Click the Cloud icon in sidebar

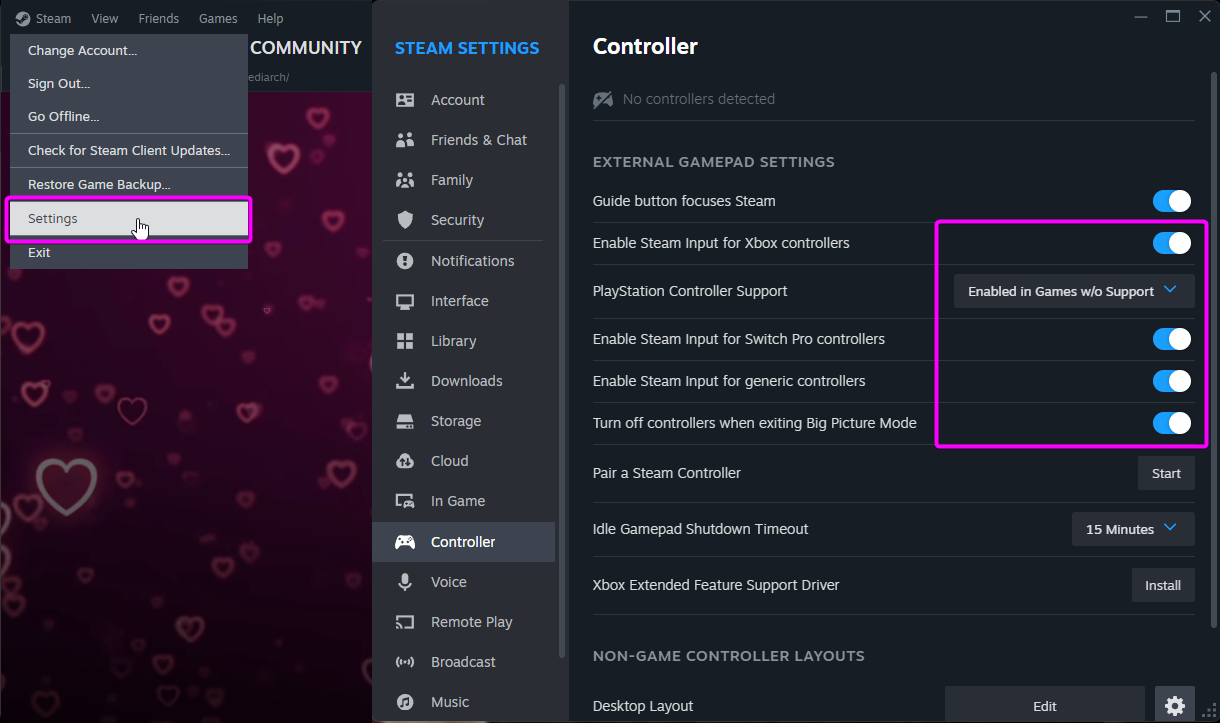(x=405, y=461)
